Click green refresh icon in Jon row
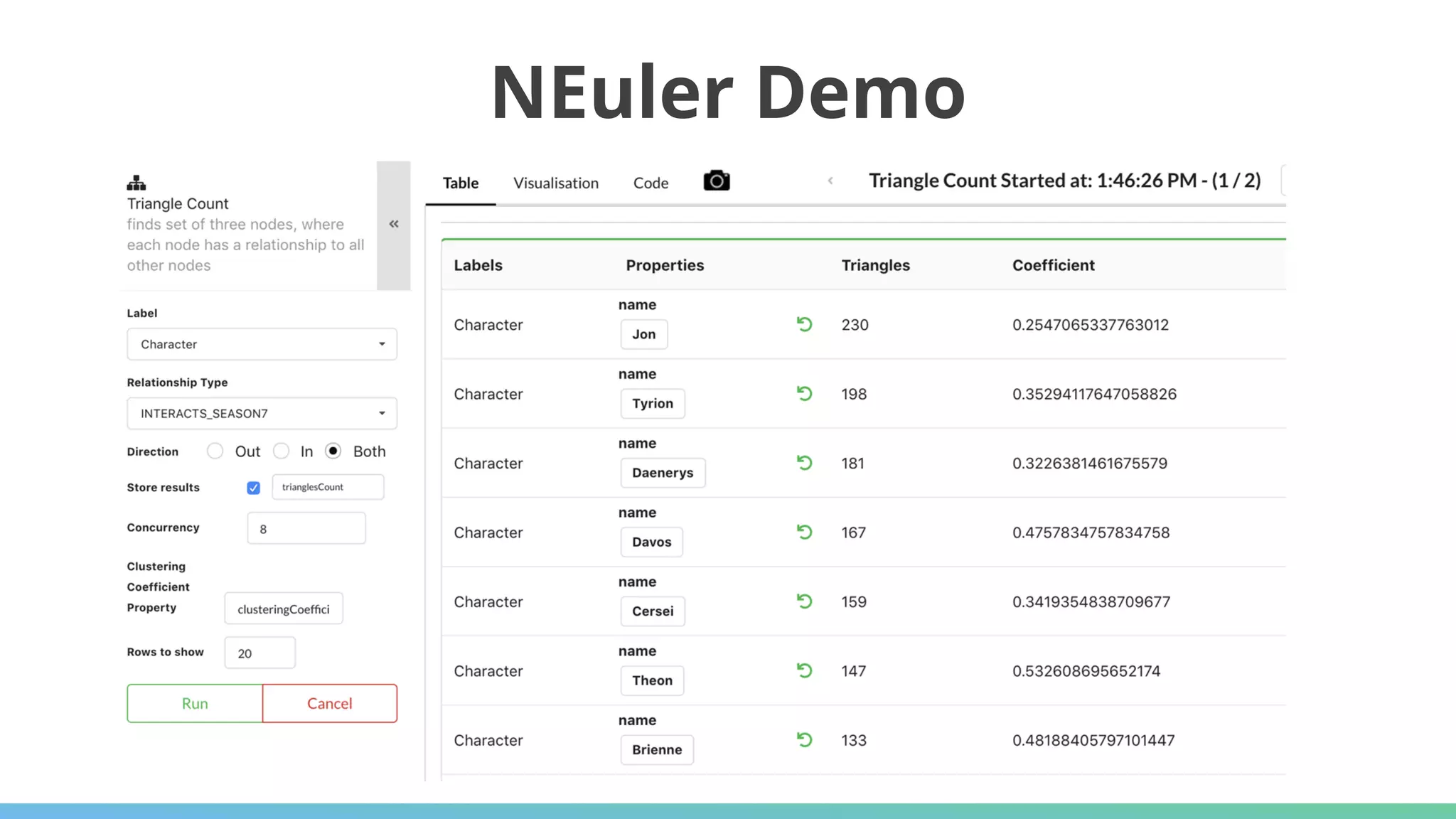 click(x=804, y=325)
